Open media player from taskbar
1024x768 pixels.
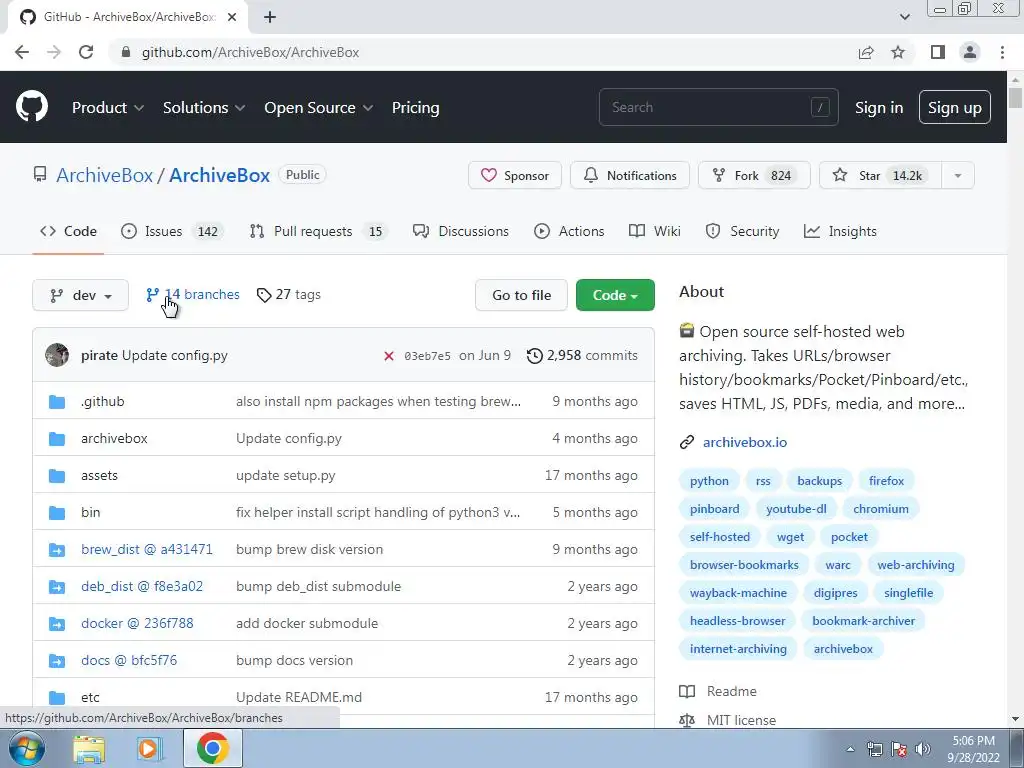click(149, 749)
